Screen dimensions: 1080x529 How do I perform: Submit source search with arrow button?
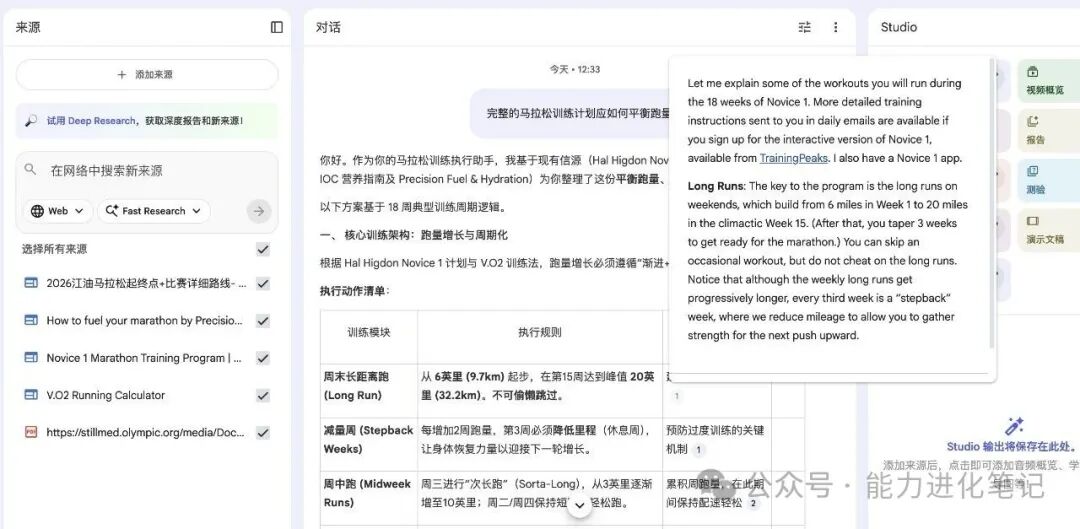pos(259,211)
